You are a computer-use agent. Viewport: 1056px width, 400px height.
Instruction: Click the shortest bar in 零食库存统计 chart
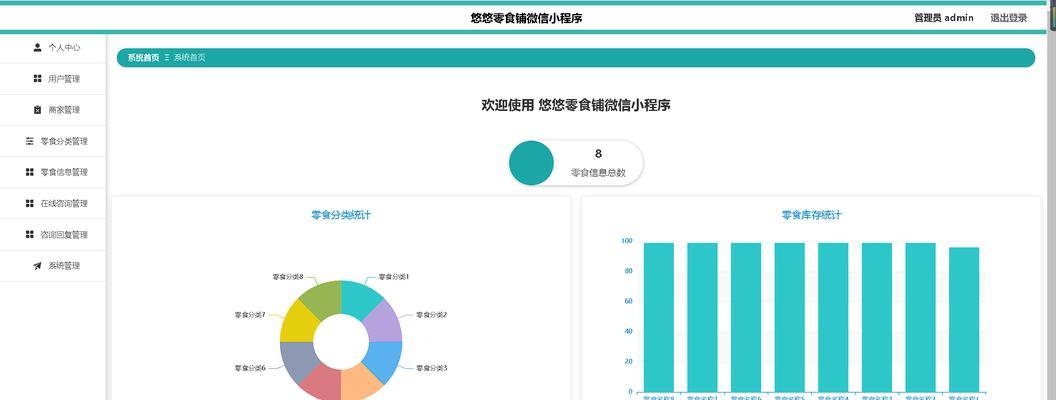(x=964, y=319)
